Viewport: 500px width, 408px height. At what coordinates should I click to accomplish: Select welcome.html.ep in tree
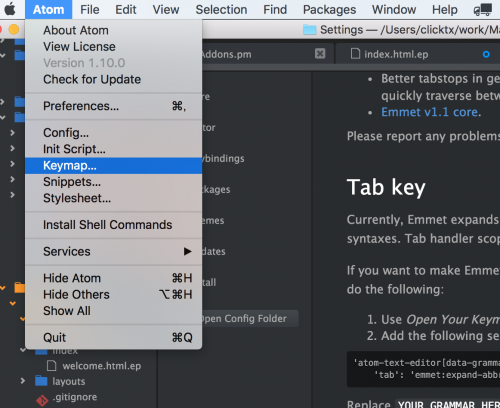point(102,366)
